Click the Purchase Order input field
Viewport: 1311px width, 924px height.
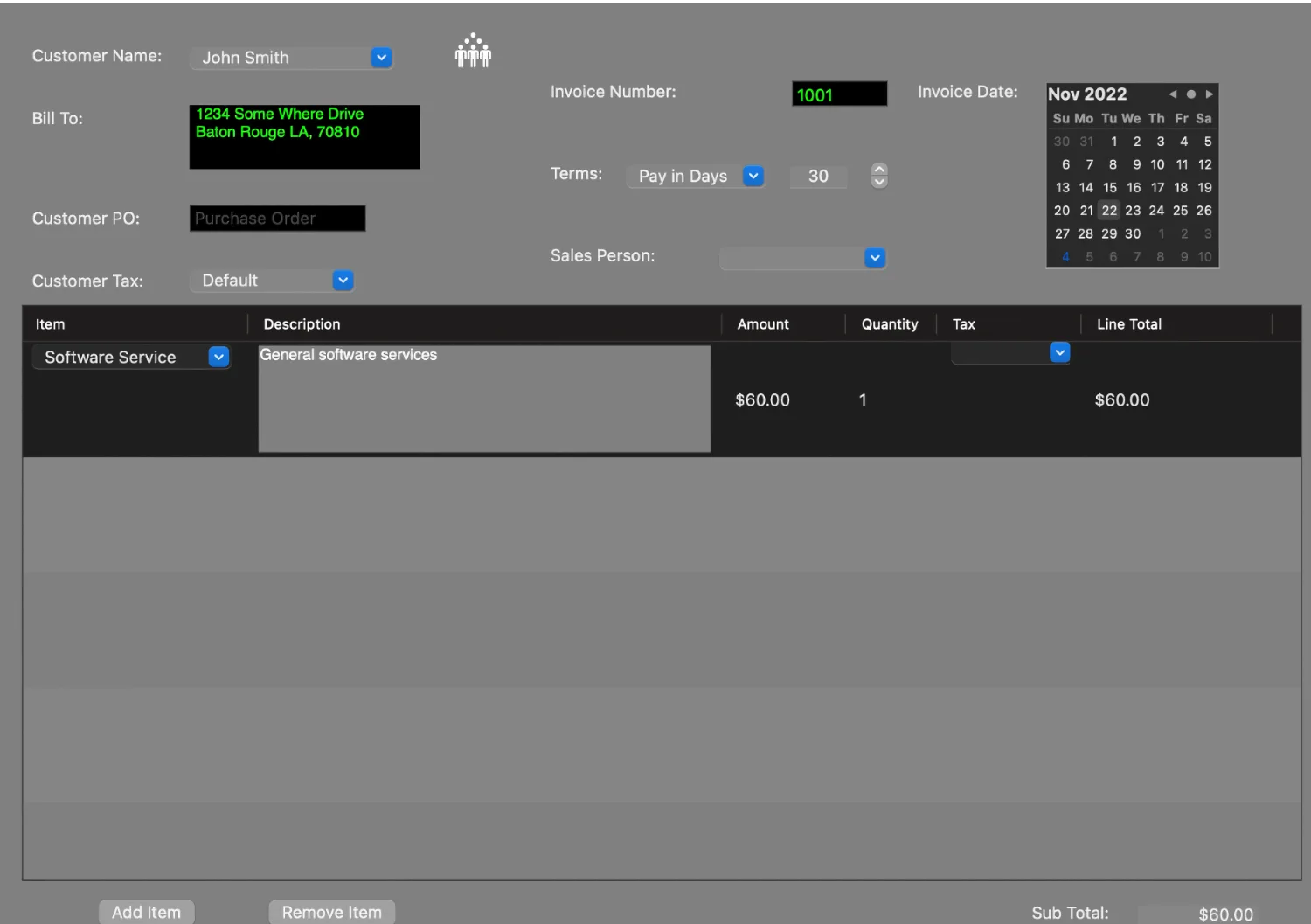point(277,219)
